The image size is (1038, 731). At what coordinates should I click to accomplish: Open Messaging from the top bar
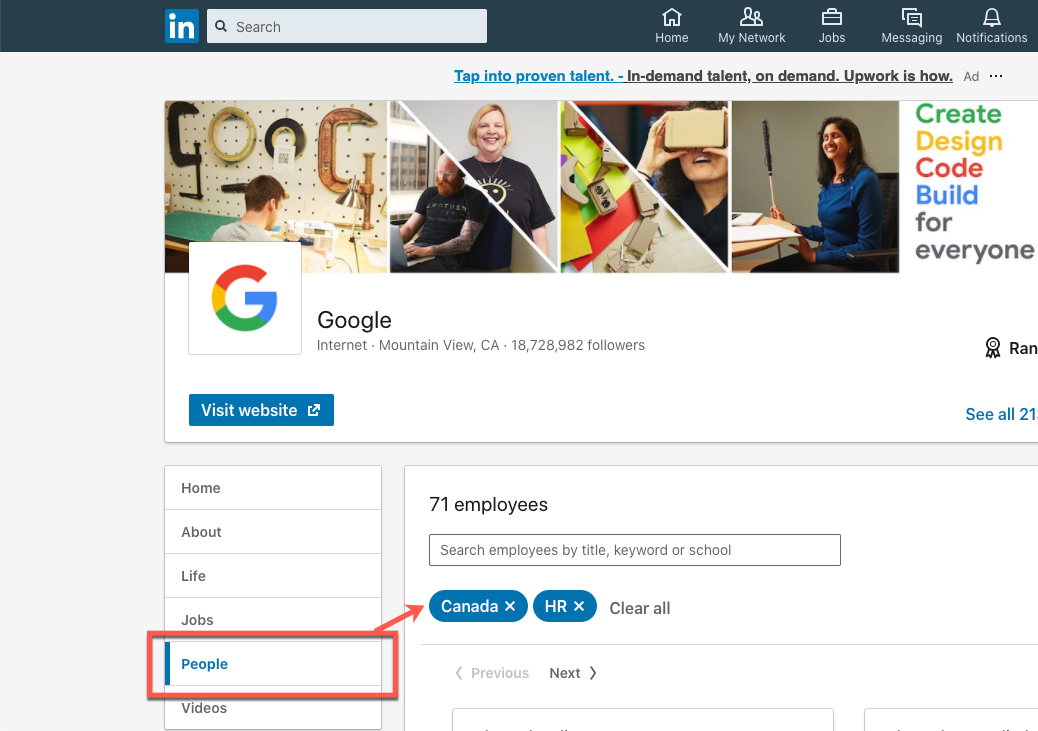(x=912, y=26)
